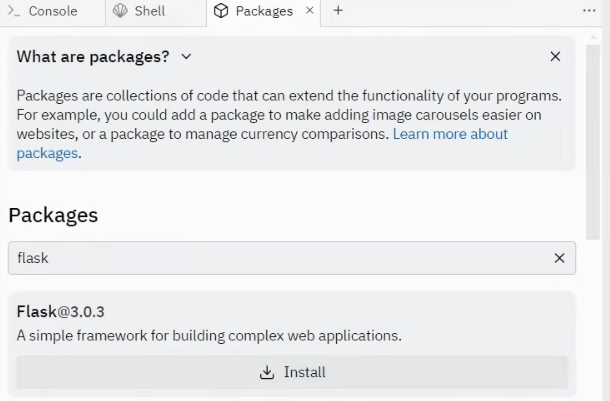The width and height of the screenshot is (610, 401).
Task: Dismiss the What are packages info box
Action: coord(555,57)
